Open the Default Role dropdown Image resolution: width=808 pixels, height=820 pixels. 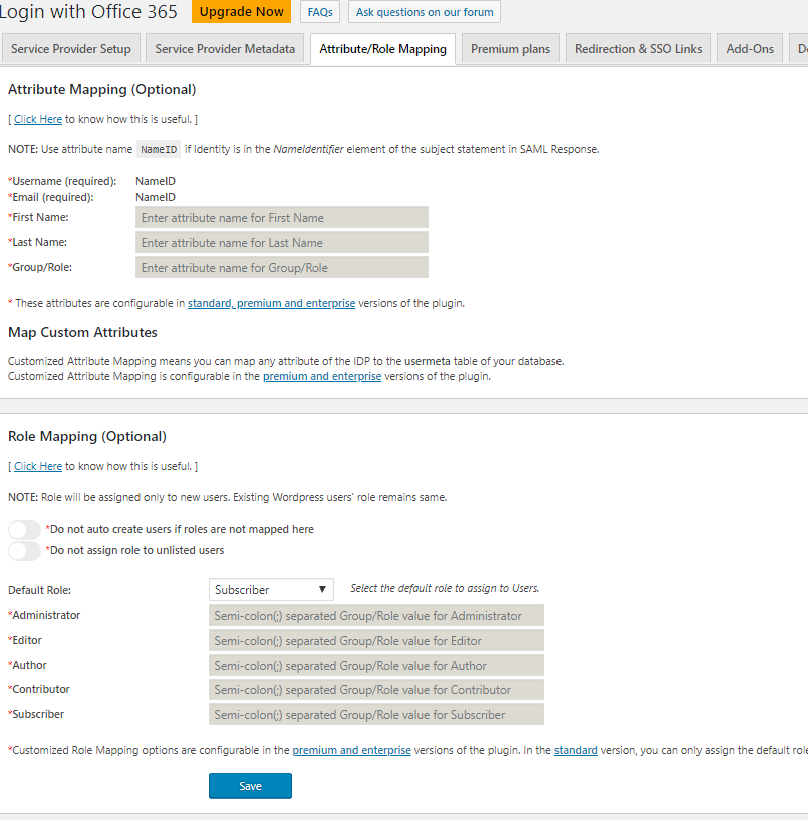[270, 589]
